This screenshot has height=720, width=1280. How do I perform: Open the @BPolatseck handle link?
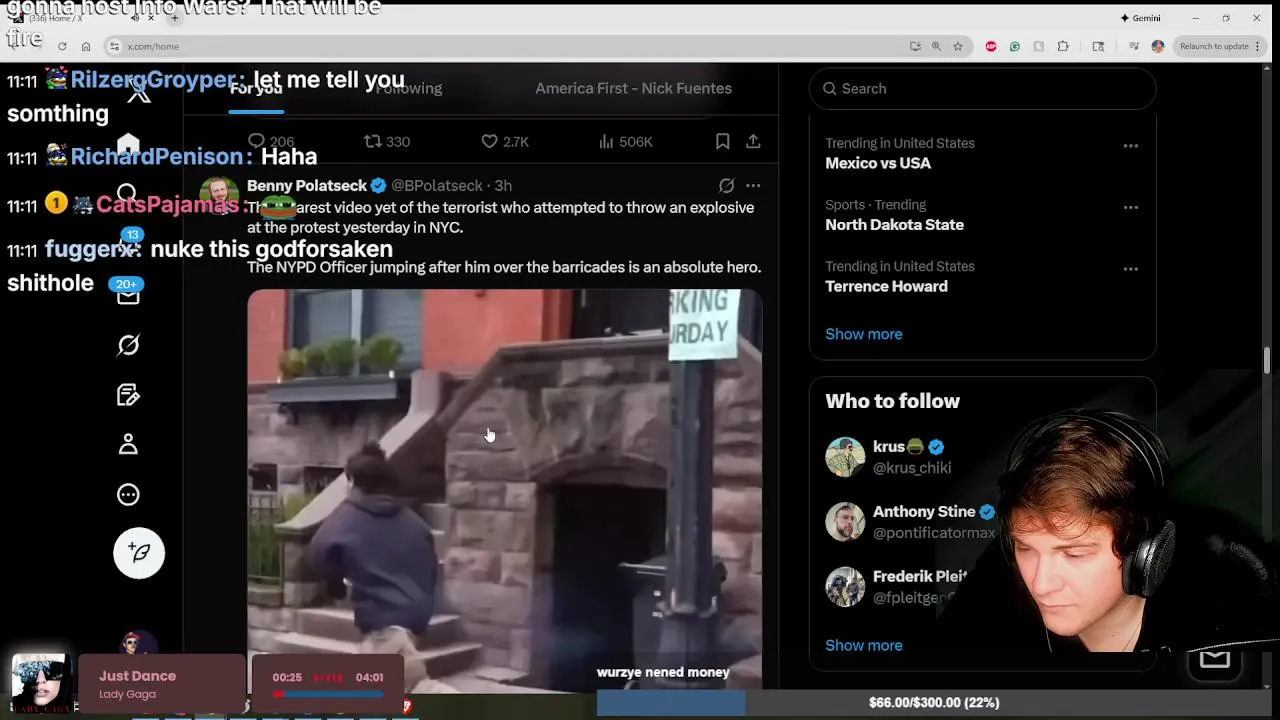pos(437,185)
